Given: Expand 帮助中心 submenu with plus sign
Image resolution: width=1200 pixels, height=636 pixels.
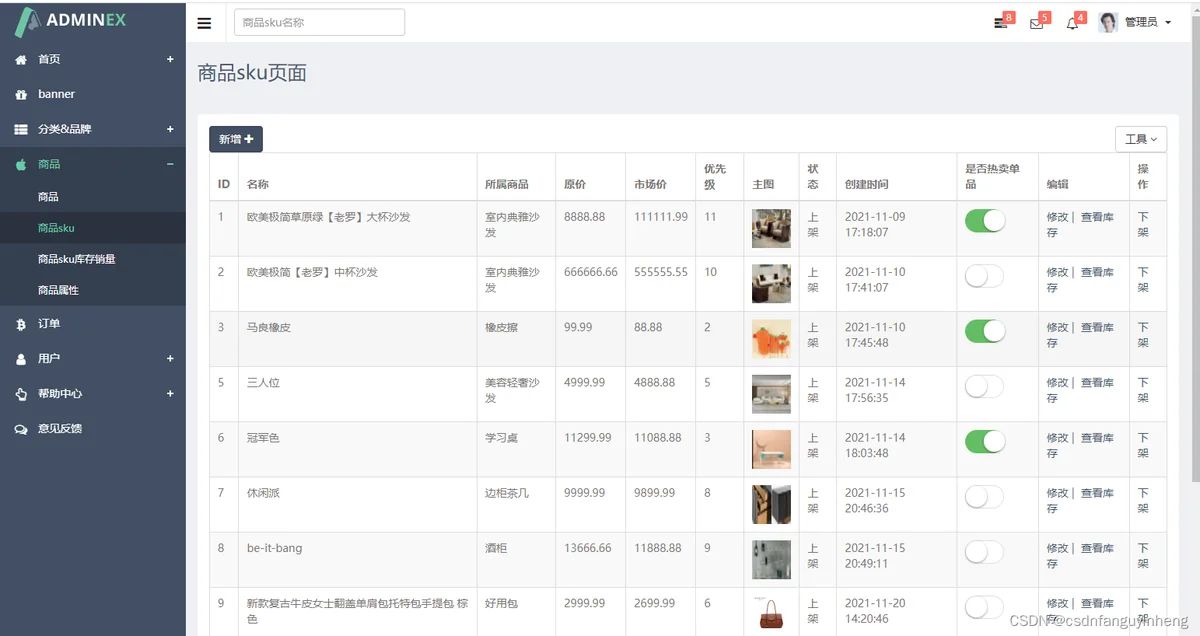Looking at the screenshot, I should tap(170, 393).
